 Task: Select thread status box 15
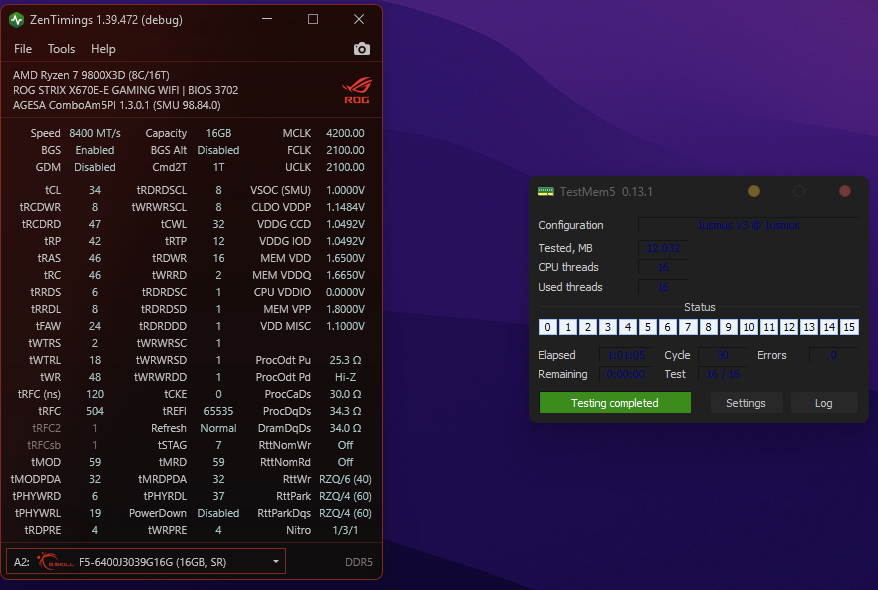[x=849, y=327]
